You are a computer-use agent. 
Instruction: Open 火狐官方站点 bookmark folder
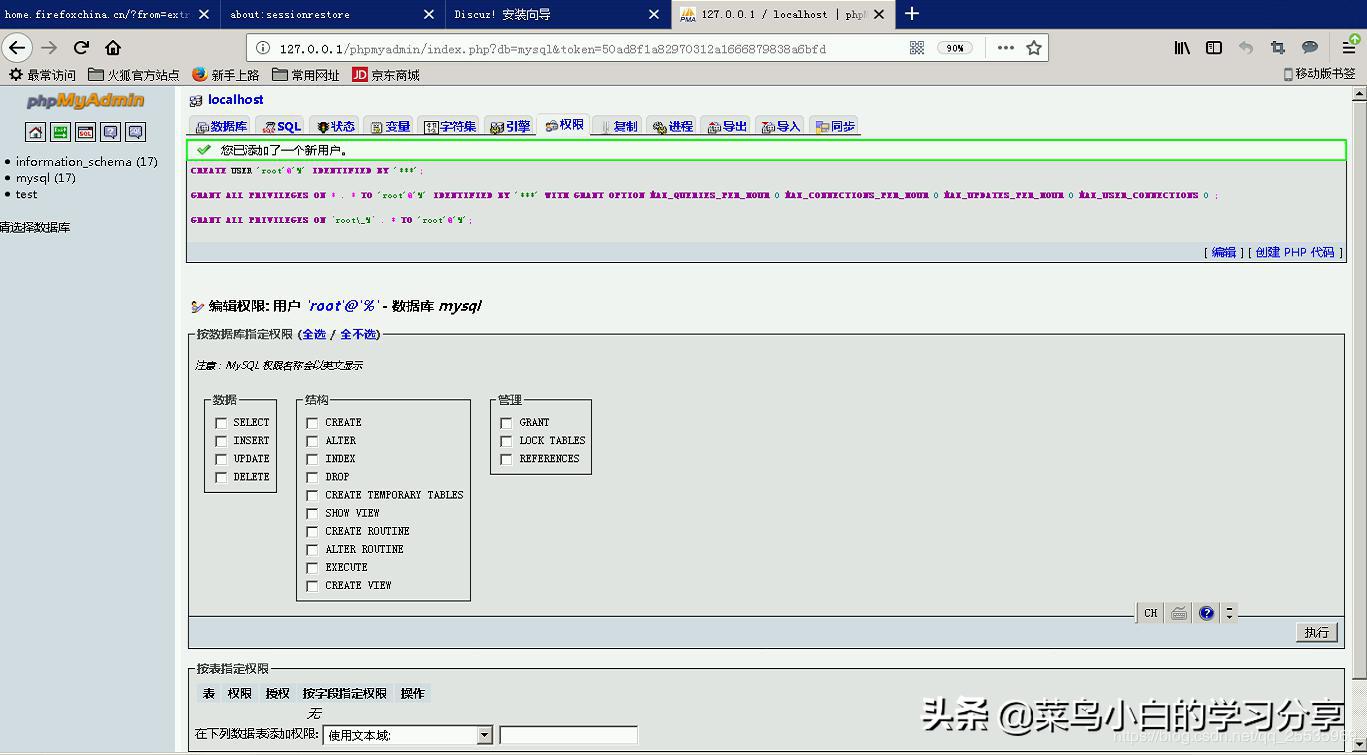click(134, 75)
